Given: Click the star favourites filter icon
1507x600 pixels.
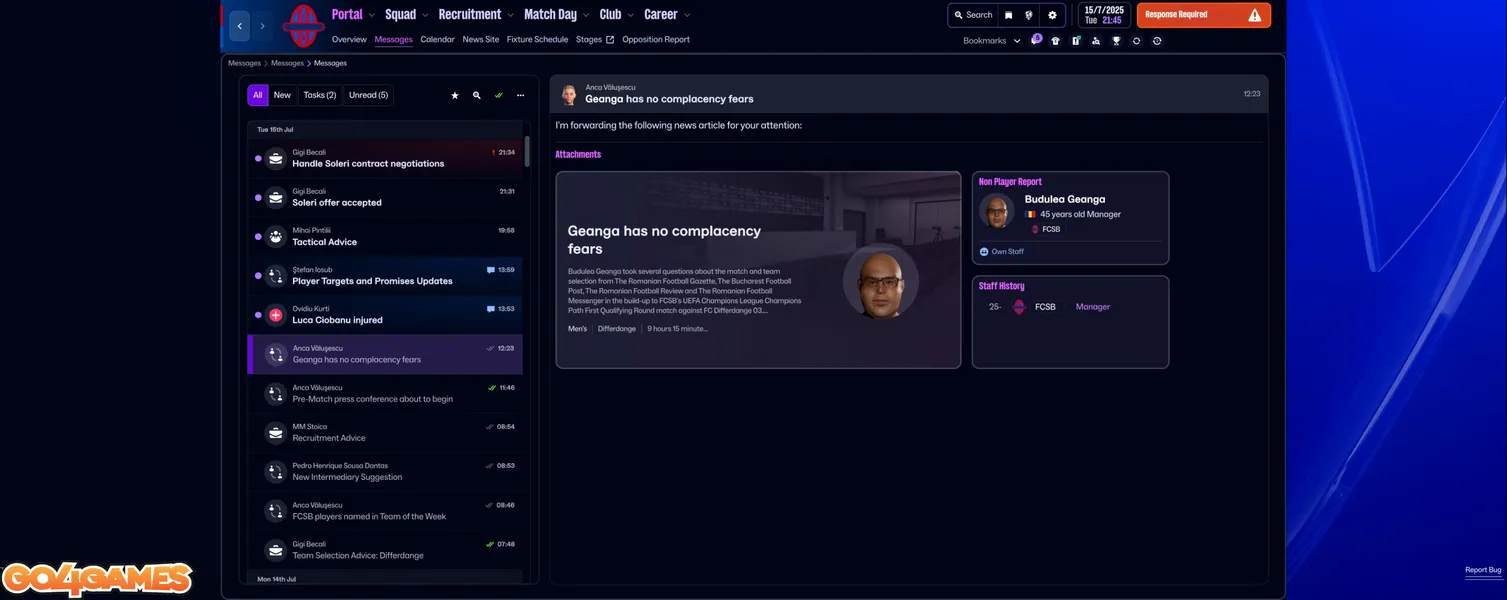Looking at the screenshot, I should coord(455,96).
